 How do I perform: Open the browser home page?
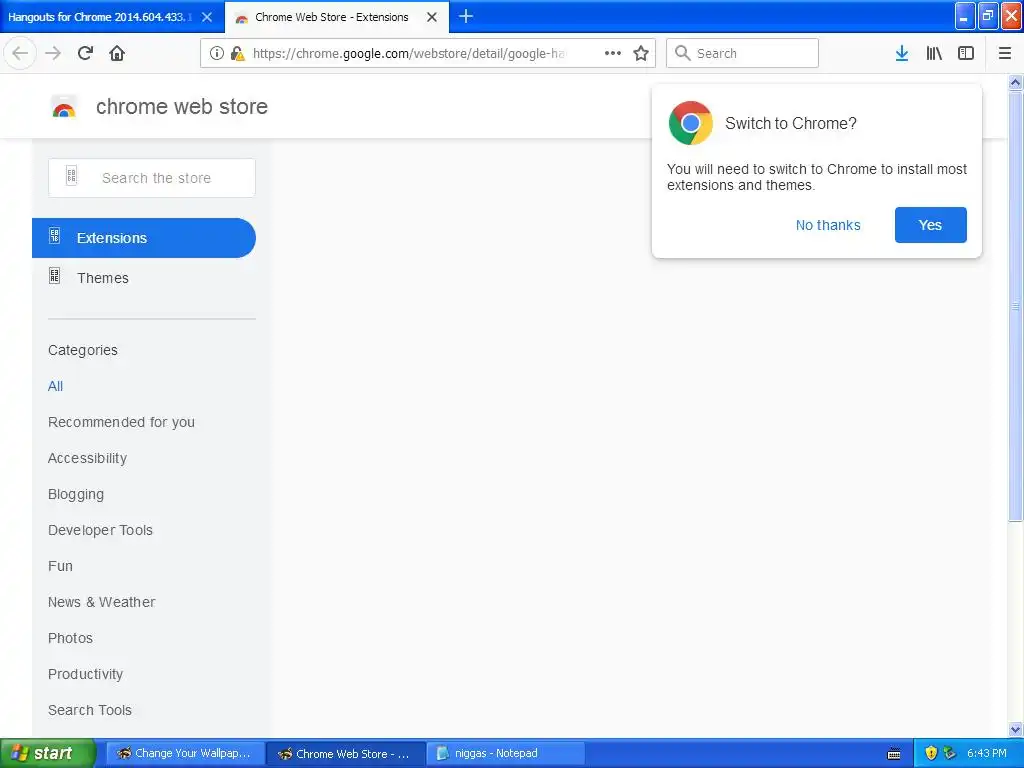point(117,53)
